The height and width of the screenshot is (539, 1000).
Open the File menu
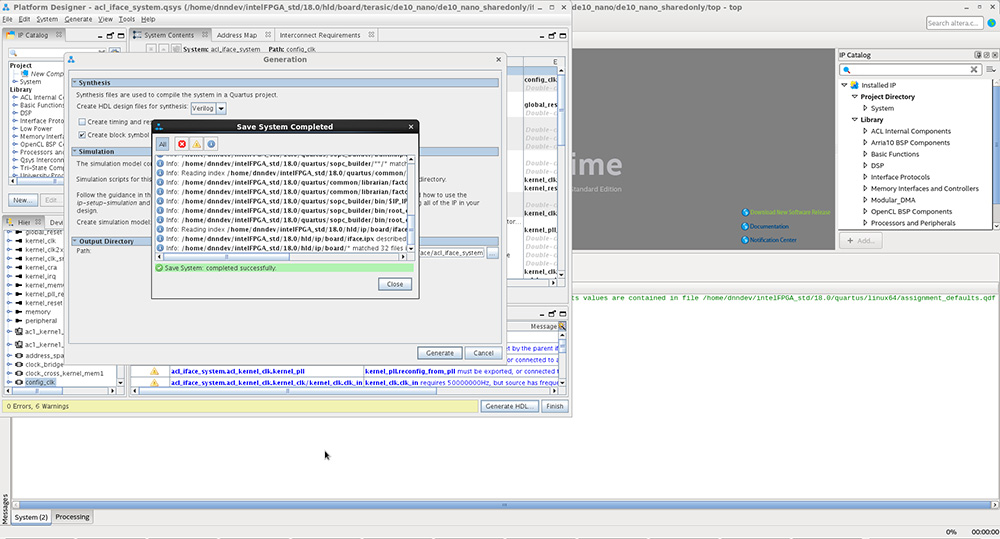tap(7, 19)
